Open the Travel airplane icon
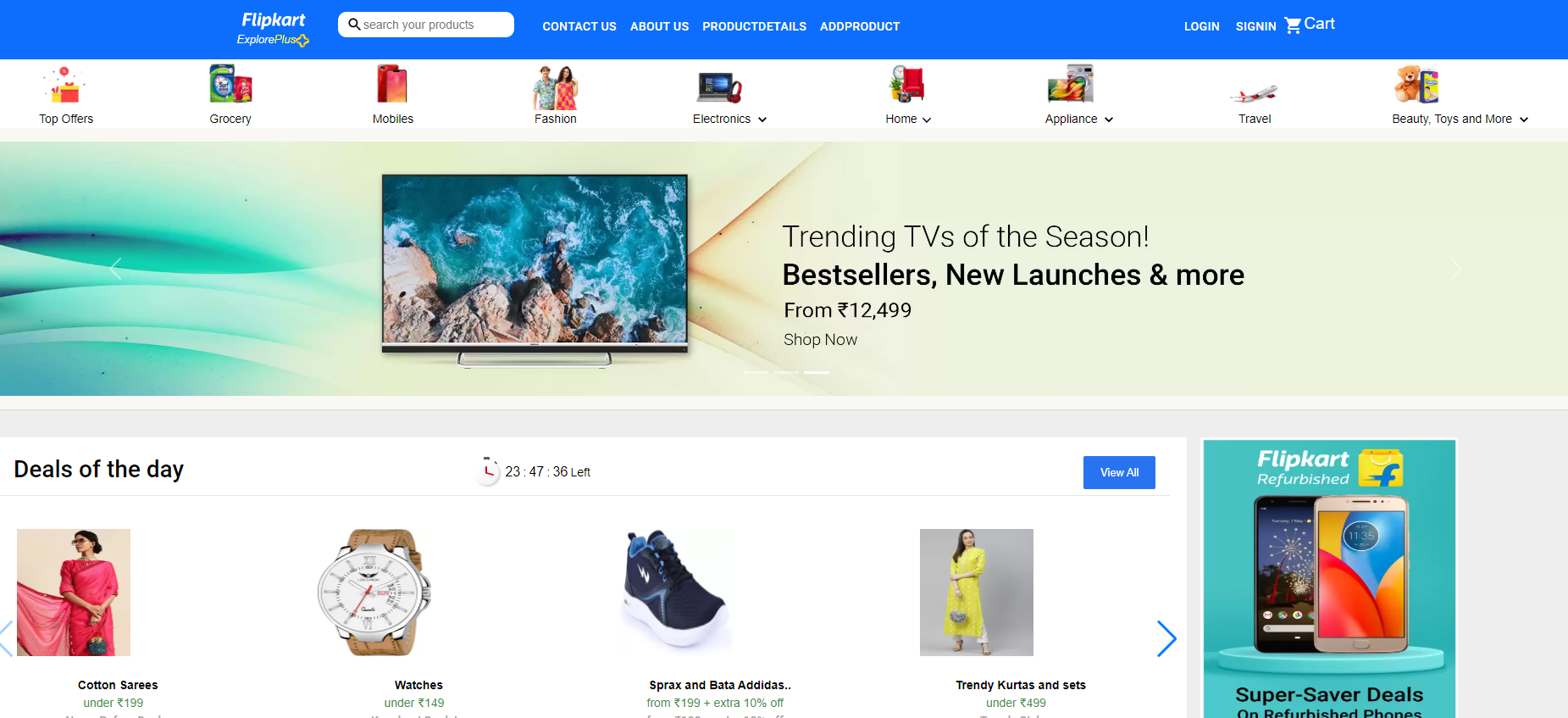Image resolution: width=1568 pixels, height=718 pixels. coord(1254,93)
